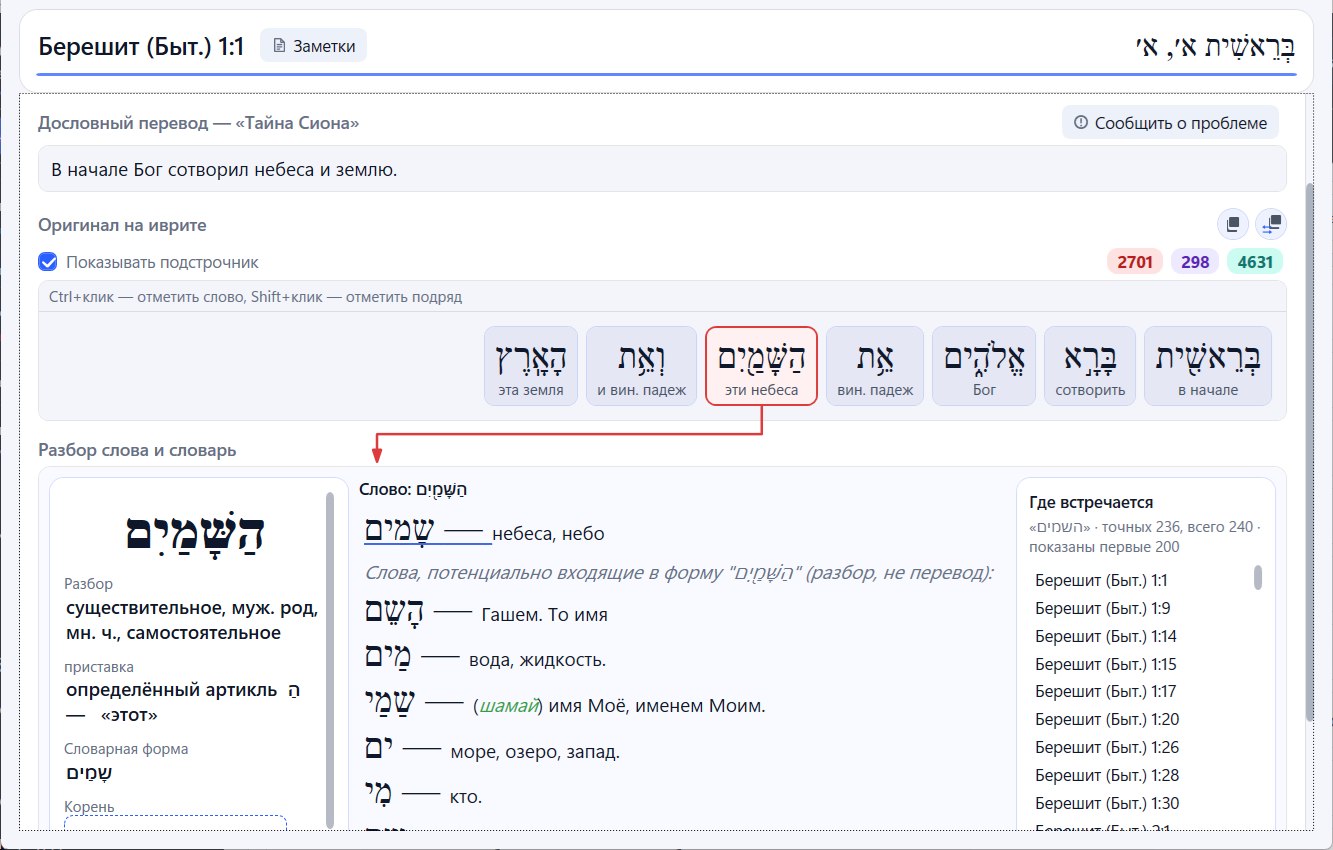Select the Hebrew word glossed «сотворить»
This screenshot has height=850, width=1333.
(1090, 366)
